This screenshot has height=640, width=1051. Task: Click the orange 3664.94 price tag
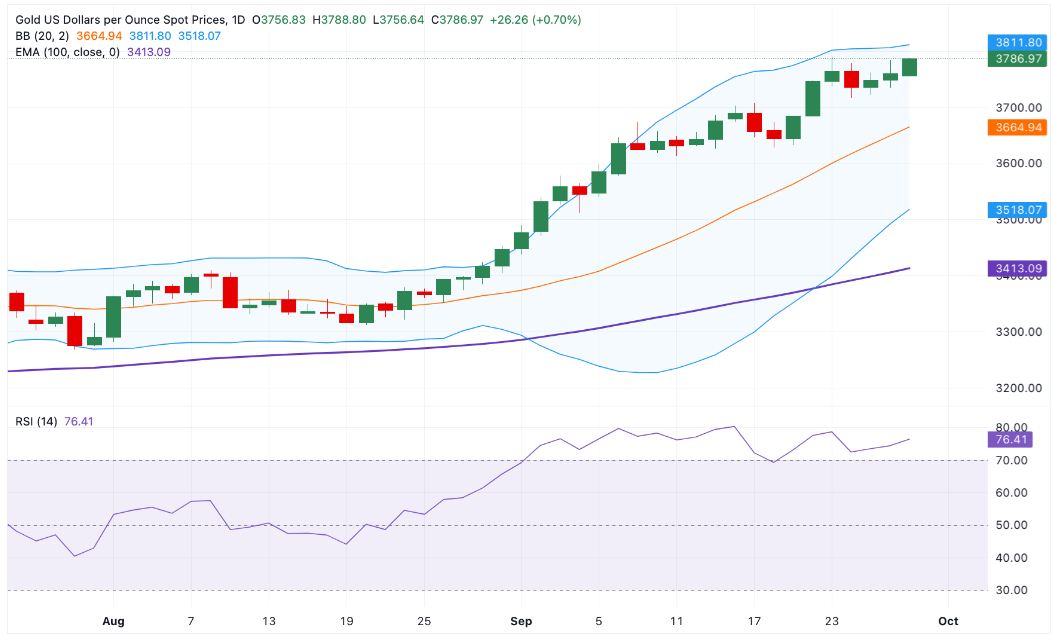pos(1016,127)
